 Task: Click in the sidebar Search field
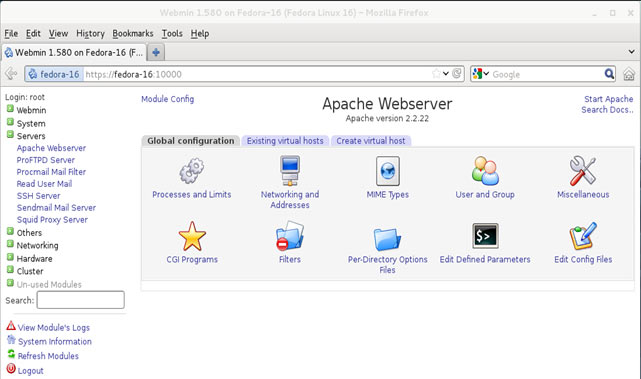pos(81,300)
